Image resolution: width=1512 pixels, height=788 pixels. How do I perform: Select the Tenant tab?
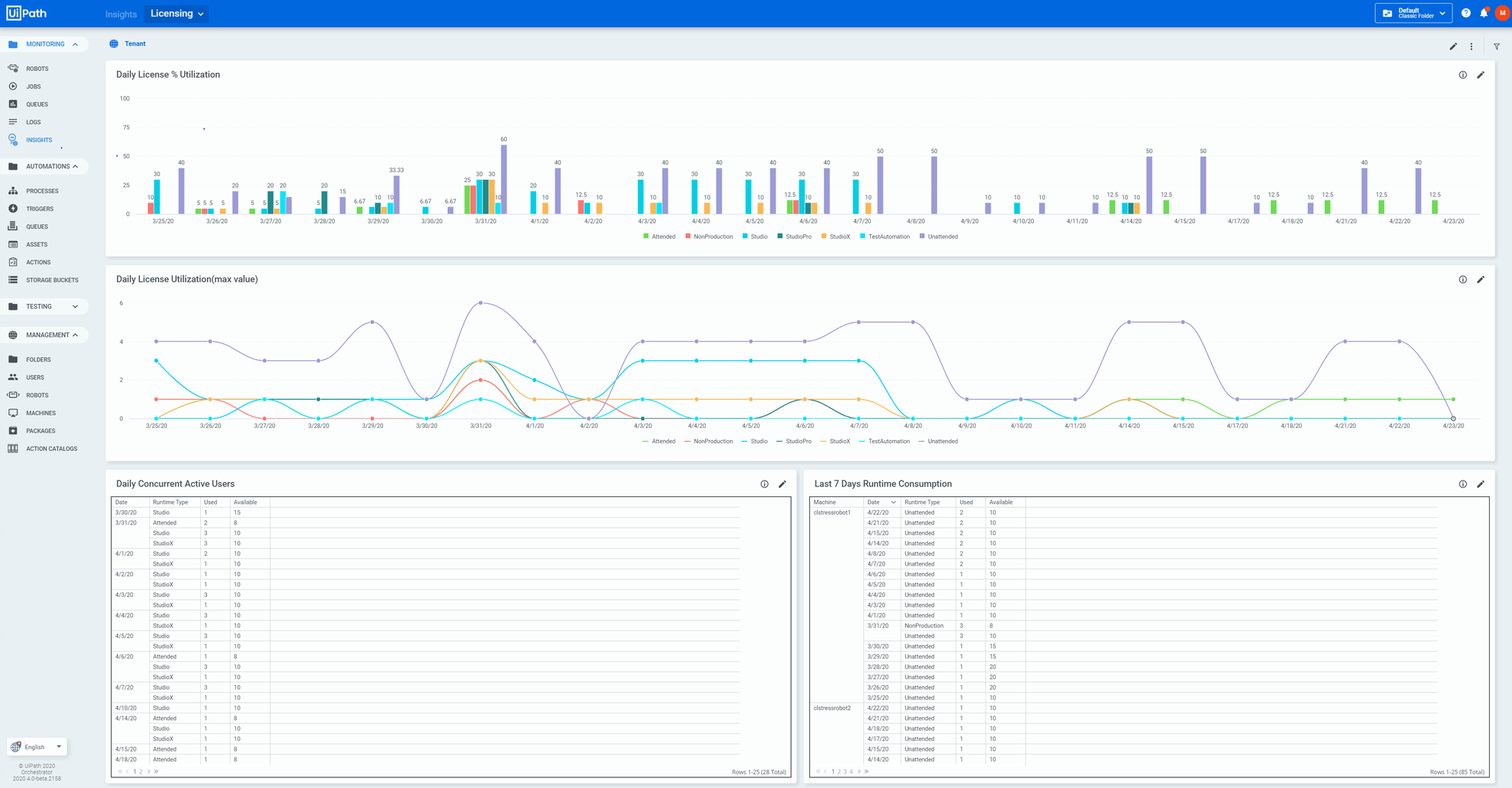coord(128,43)
